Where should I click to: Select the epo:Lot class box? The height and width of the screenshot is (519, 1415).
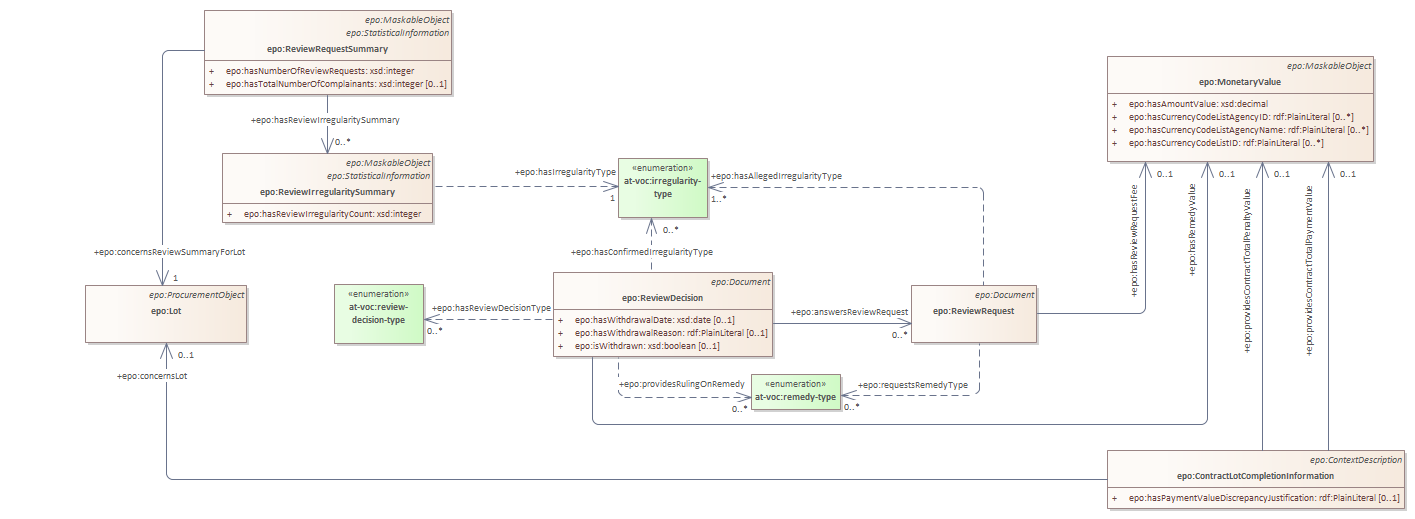tap(165, 311)
